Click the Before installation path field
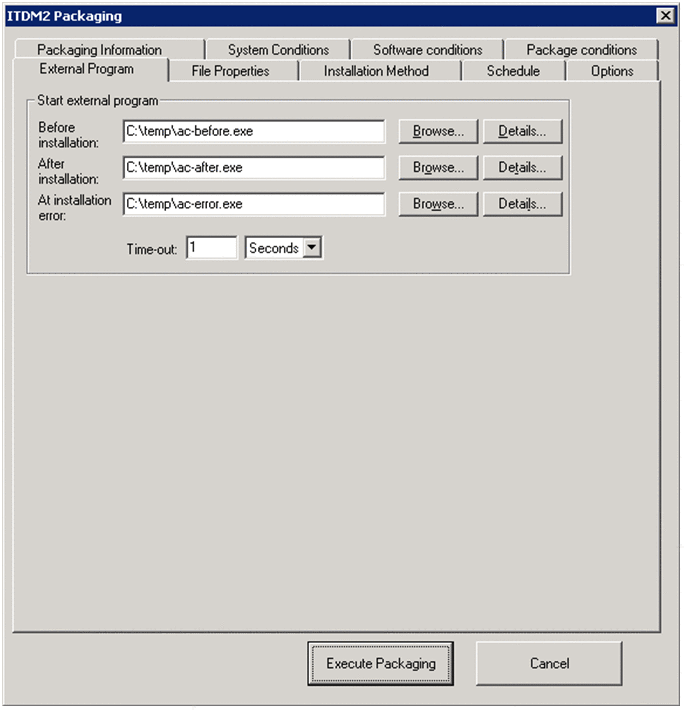The height and width of the screenshot is (711, 685). [x=254, y=131]
